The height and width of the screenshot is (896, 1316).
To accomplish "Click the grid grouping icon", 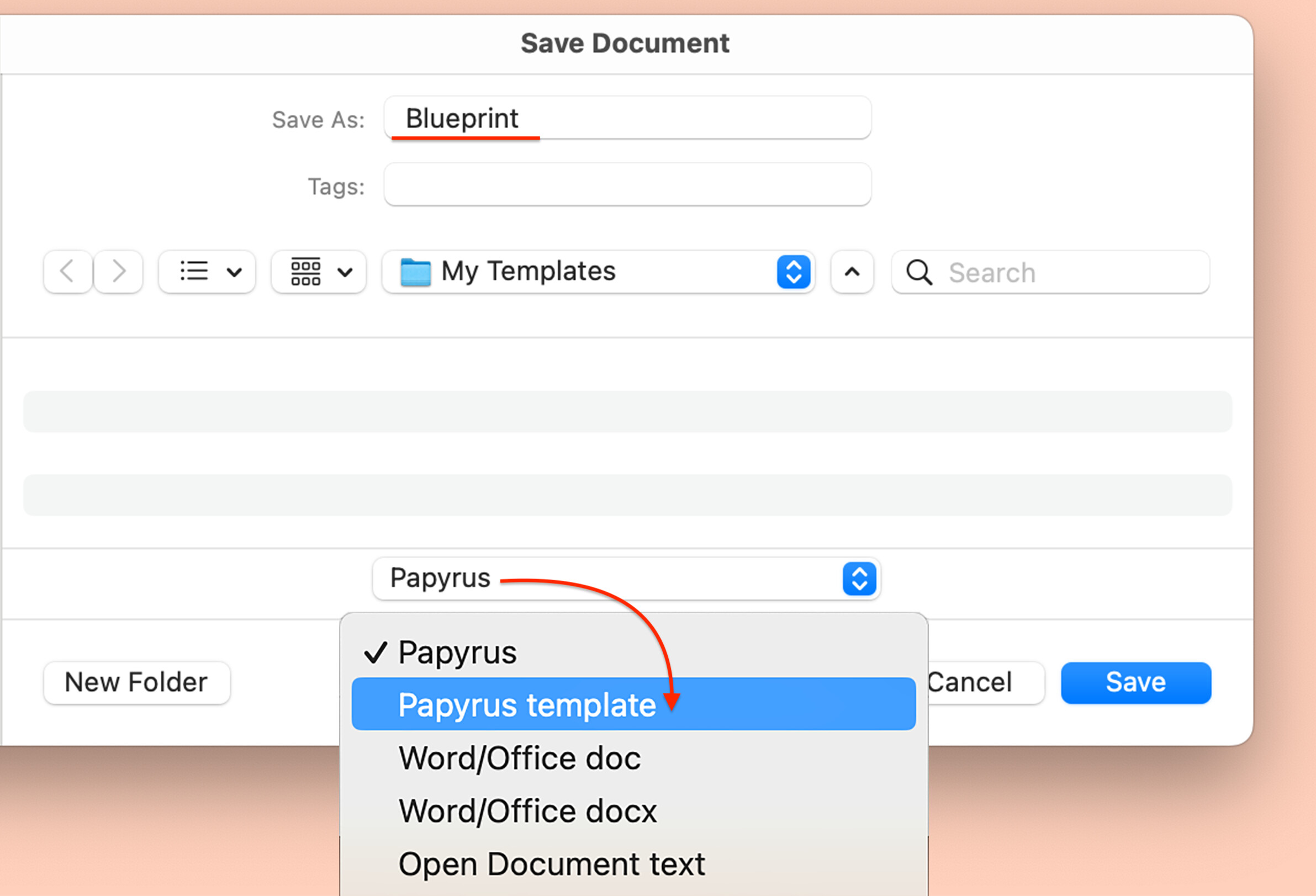I will (306, 272).
